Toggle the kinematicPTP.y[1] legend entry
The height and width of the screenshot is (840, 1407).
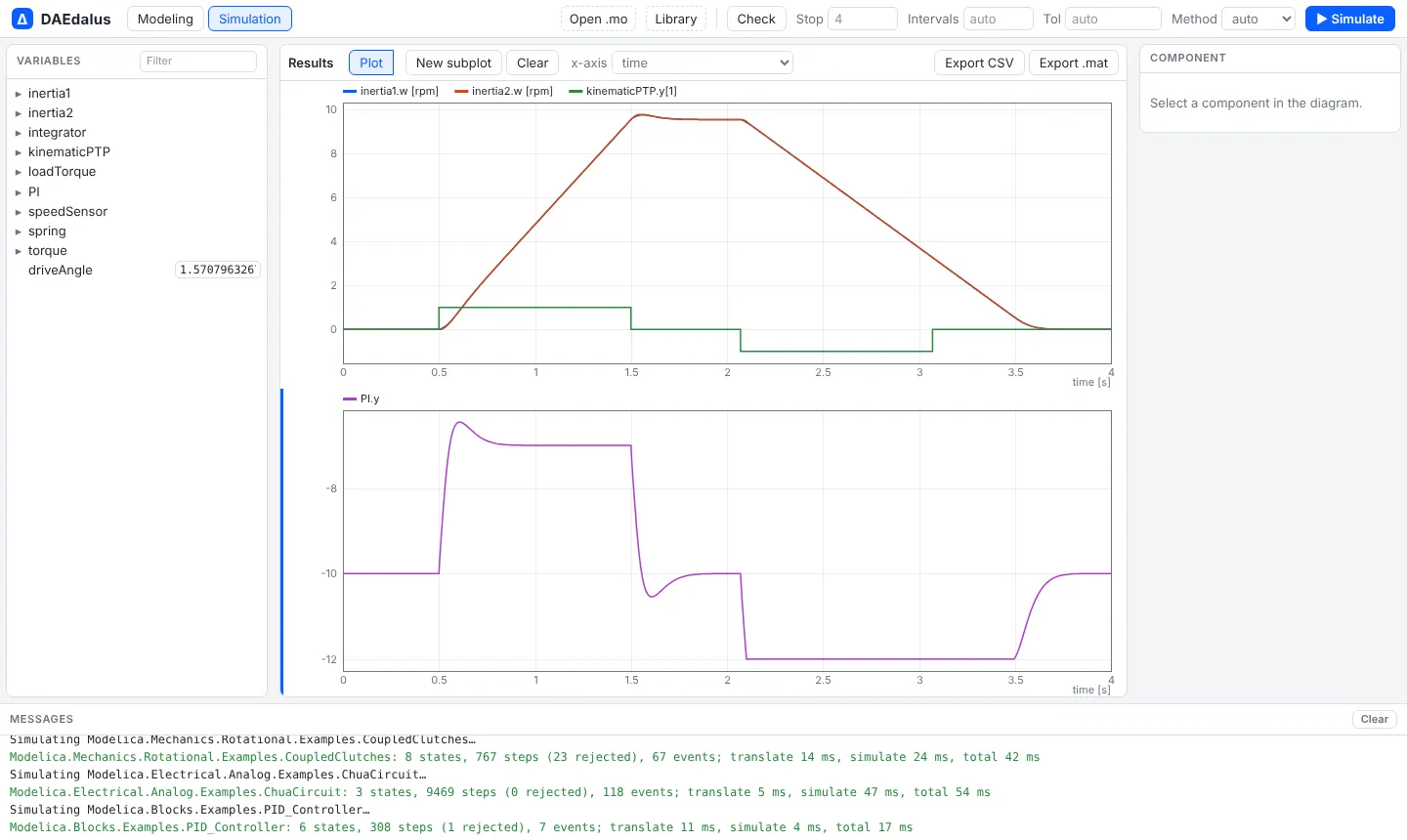622,91
